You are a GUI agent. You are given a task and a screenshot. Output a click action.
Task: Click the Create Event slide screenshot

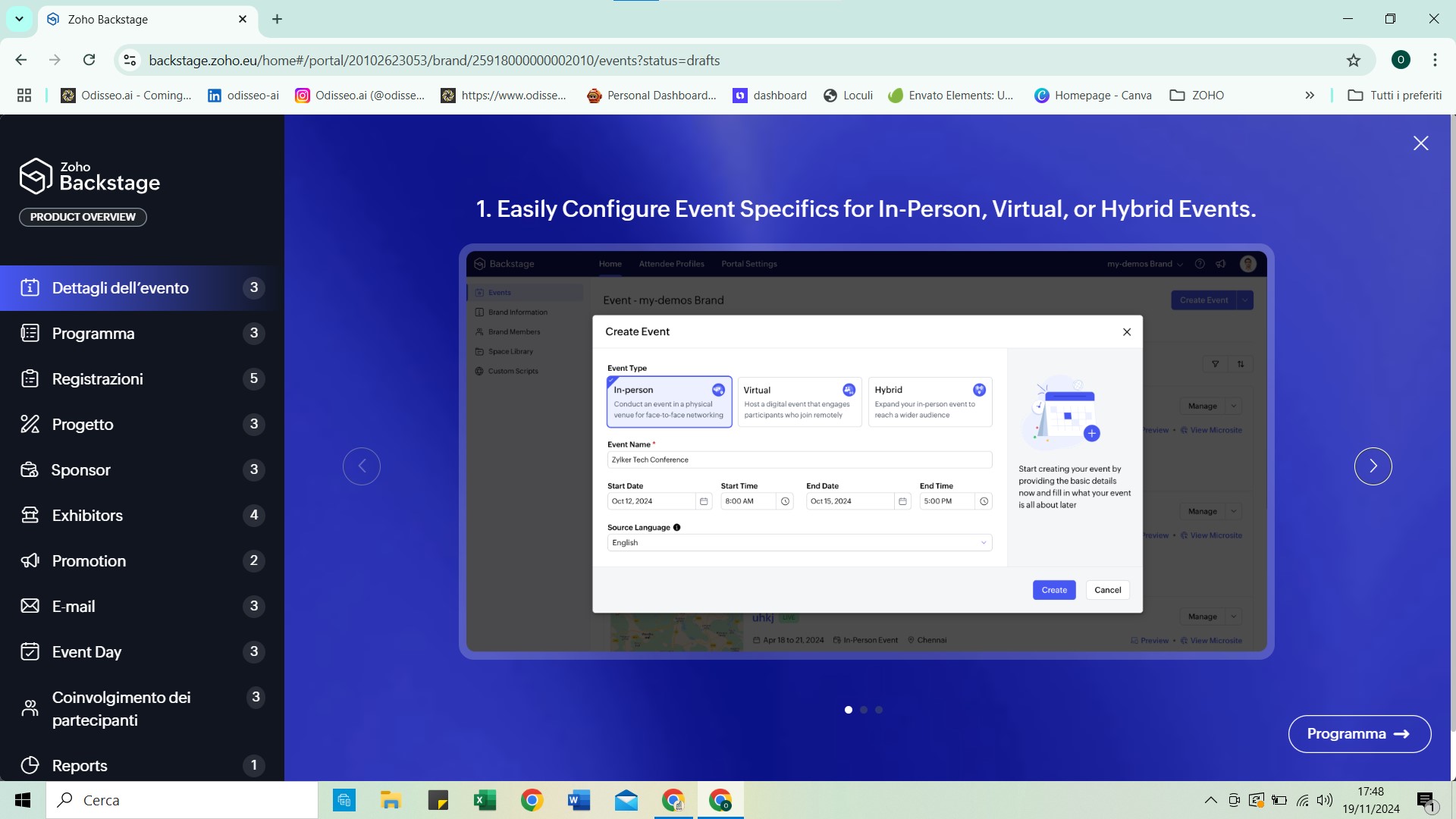866,451
